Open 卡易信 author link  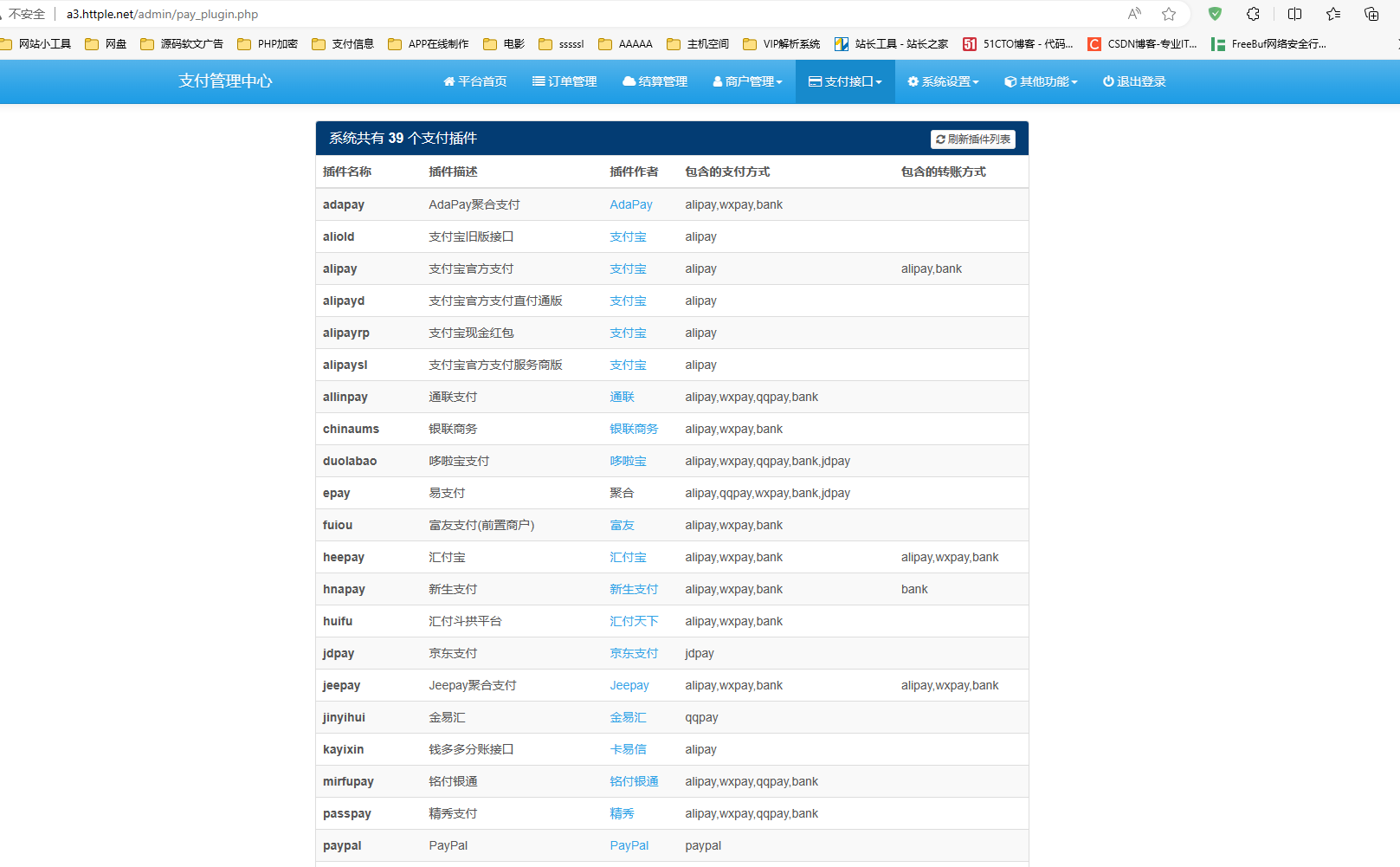click(x=628, y=750)
